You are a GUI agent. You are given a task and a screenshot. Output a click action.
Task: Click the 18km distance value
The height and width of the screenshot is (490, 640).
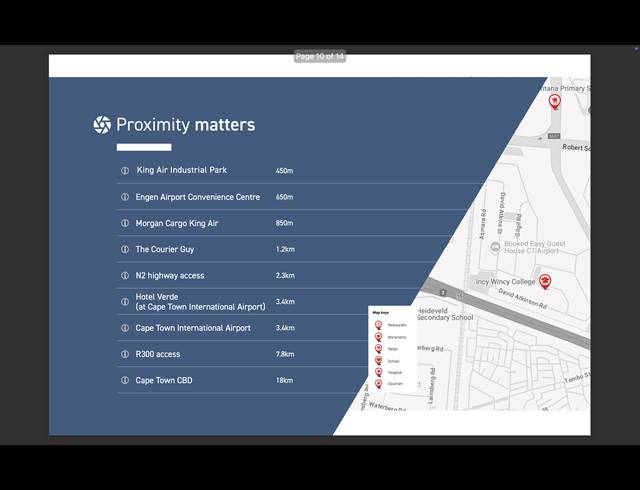pos(284,381)
